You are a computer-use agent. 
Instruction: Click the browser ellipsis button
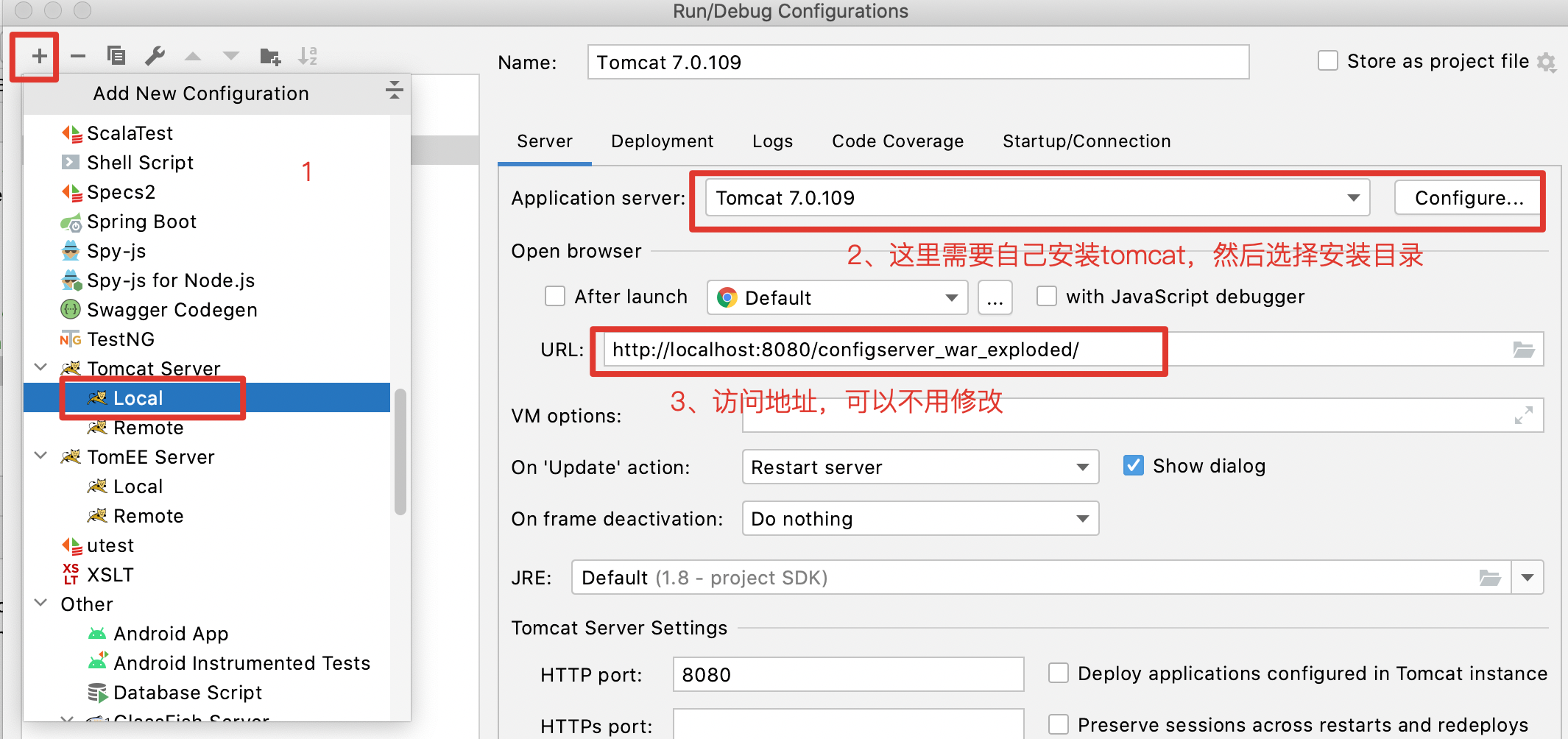[995, 297]
